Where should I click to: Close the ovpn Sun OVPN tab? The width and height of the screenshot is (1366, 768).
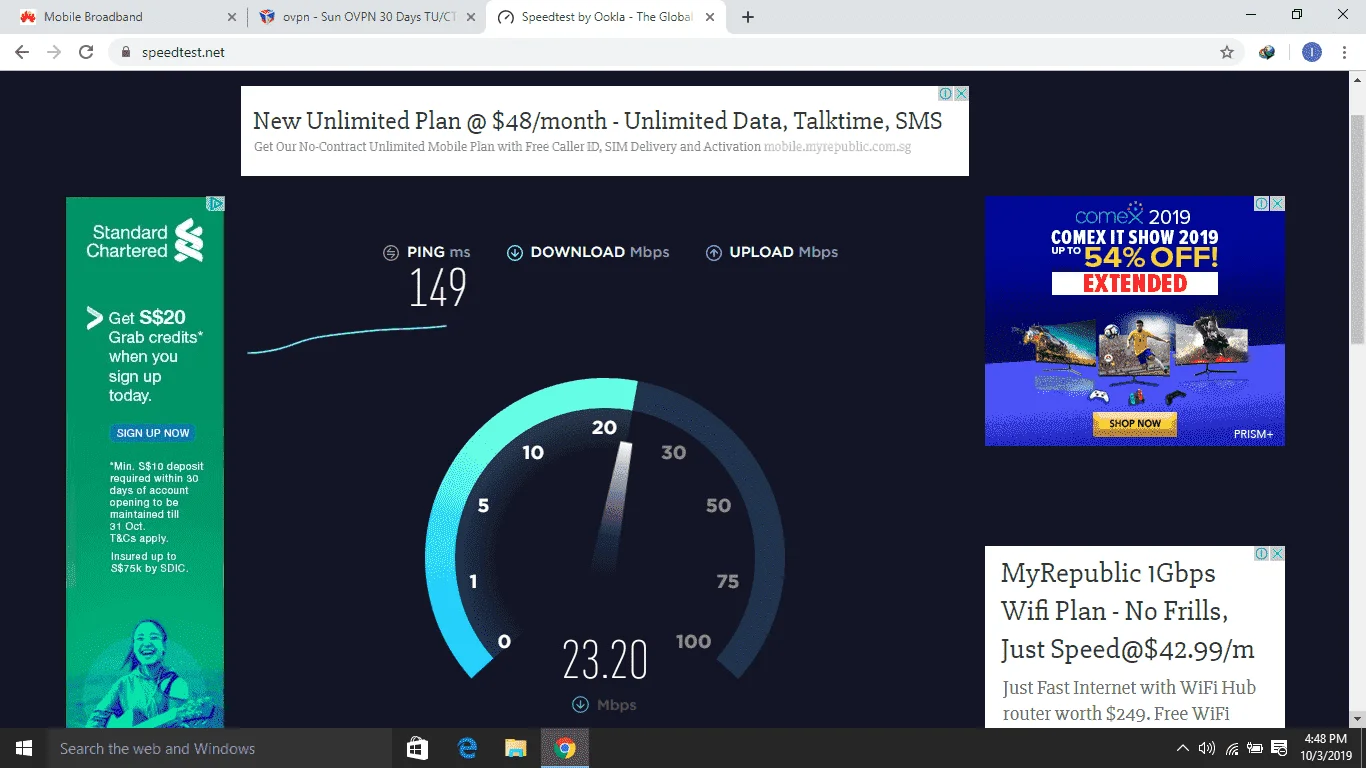[x=471, y=17]
